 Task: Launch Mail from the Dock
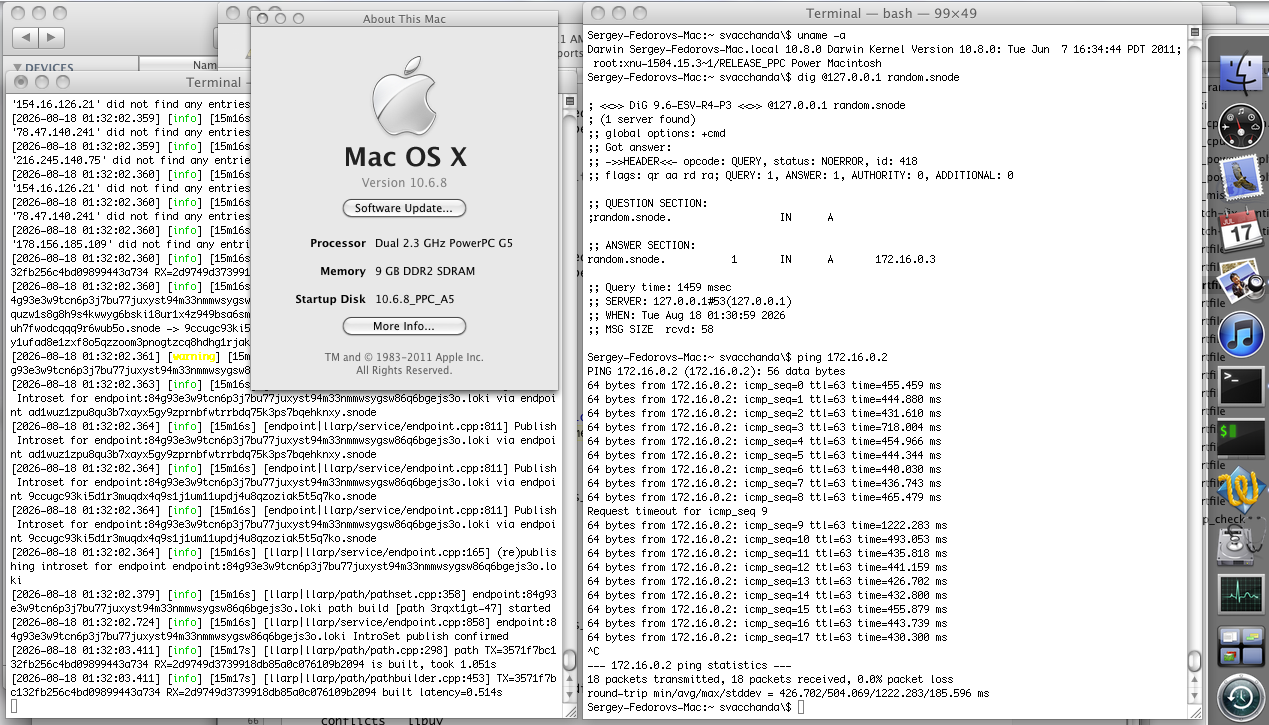[x=1241, y=179]
